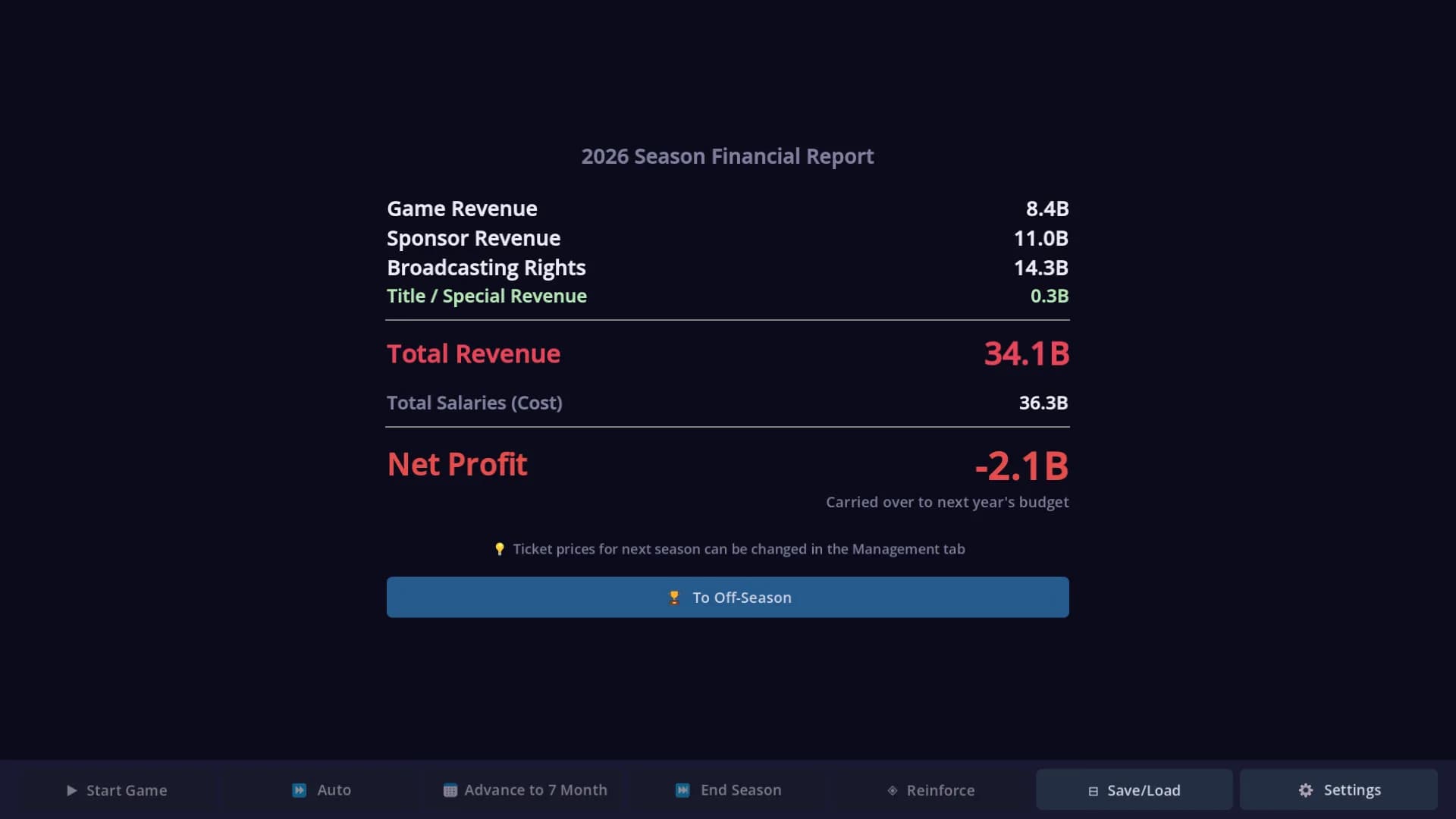
Task: Select End Season in bottom bar
Action: [x=728, y=789]
